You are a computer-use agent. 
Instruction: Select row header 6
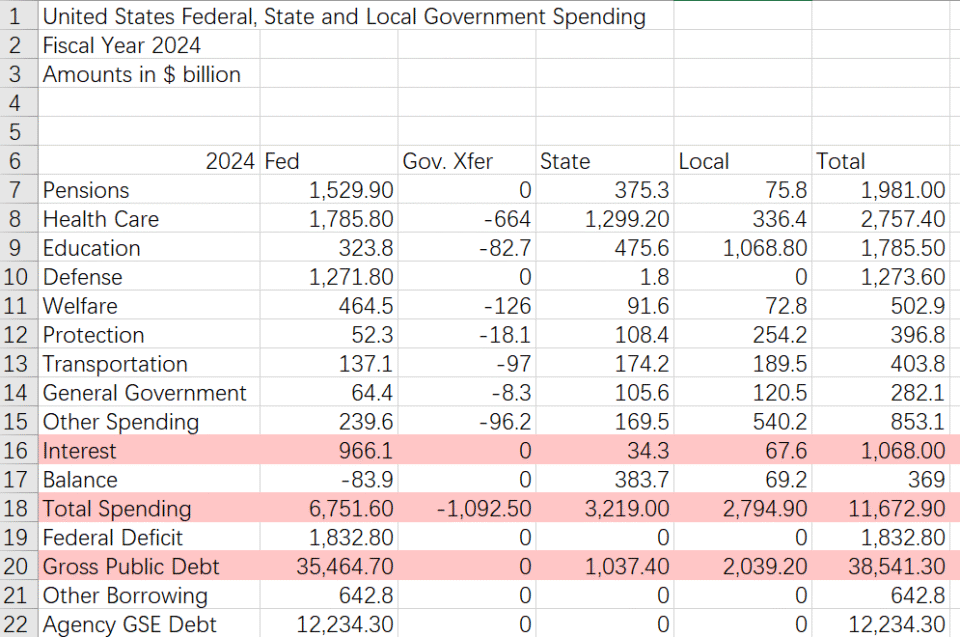(18, 160)
